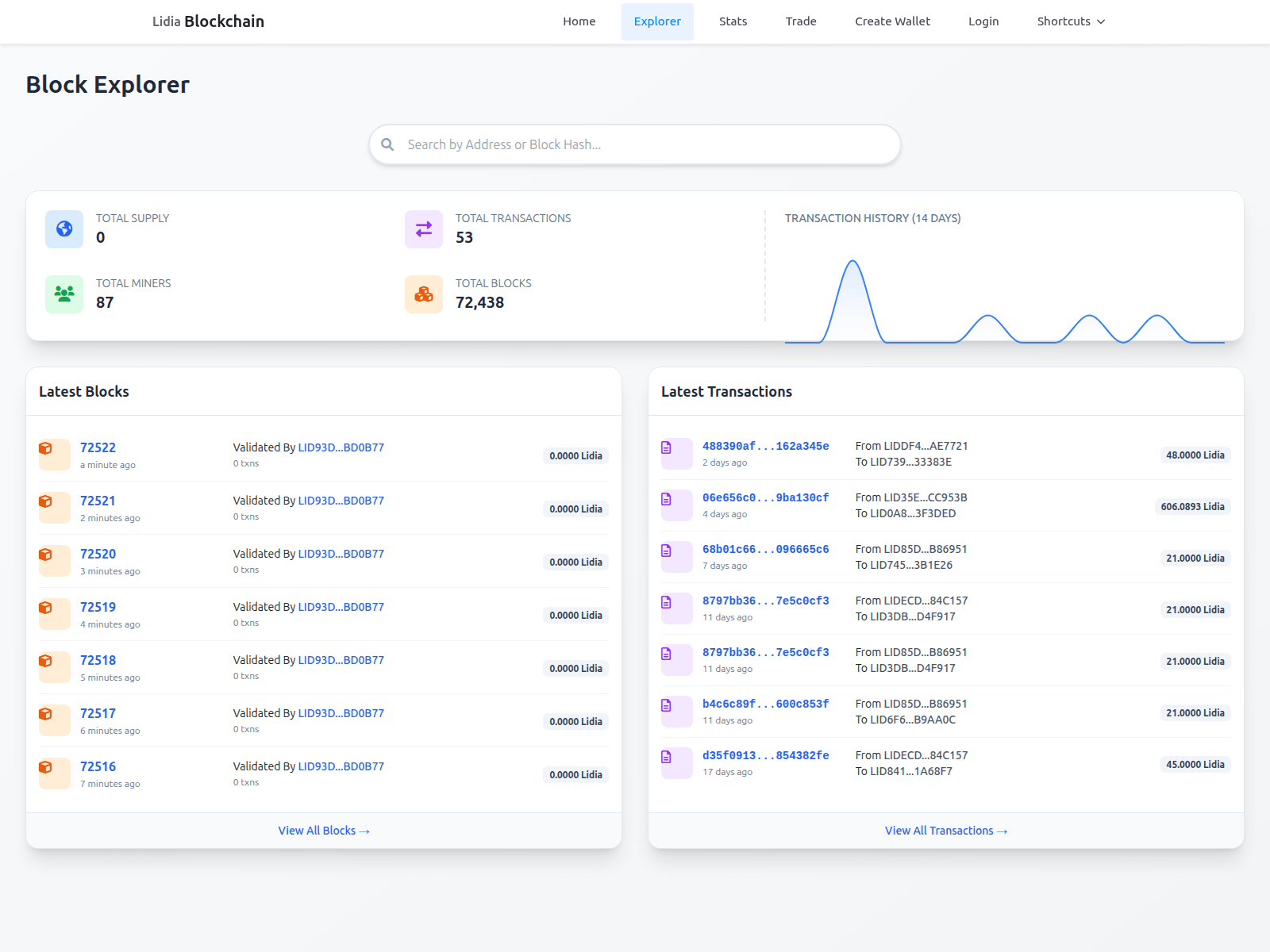Viewport: 1270px width, 952px height.
Task: Click the 45.0000 Lidia amount badge
Action: (x=1195, y=765)
